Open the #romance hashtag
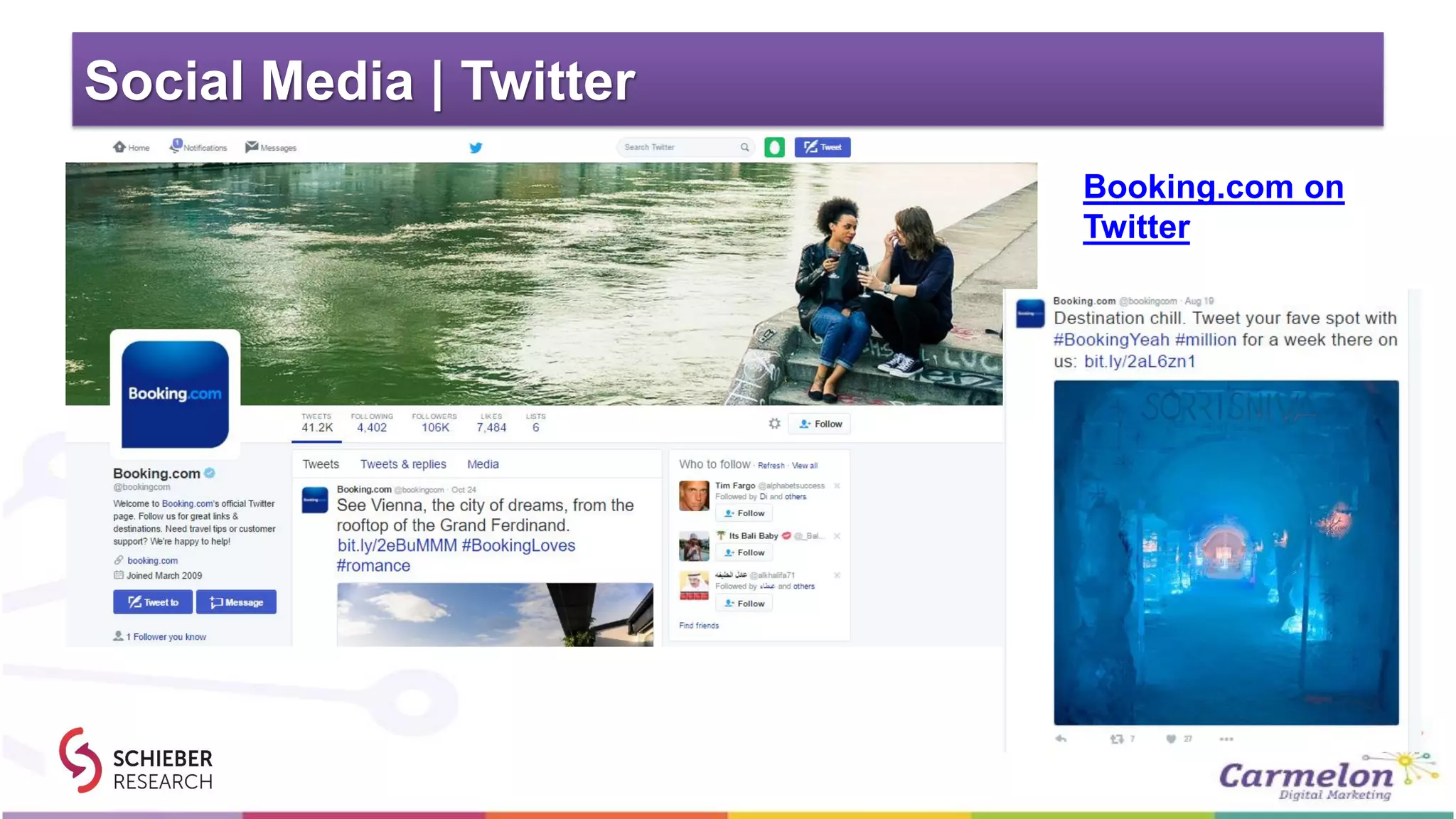This screenshot has width=1456, height=819. (373, 566)
